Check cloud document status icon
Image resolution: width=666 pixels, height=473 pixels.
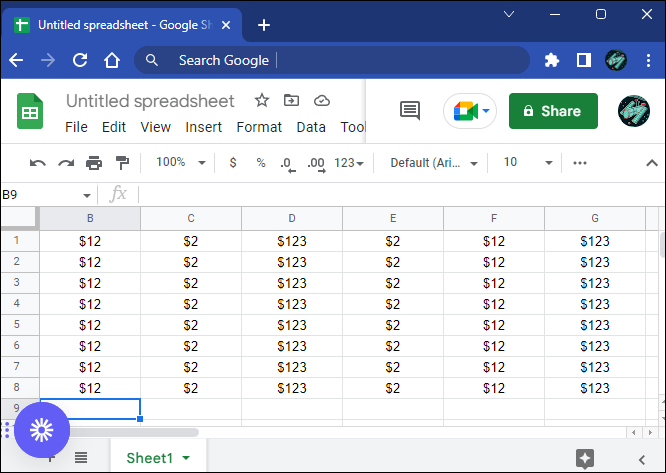coord(322,101)
